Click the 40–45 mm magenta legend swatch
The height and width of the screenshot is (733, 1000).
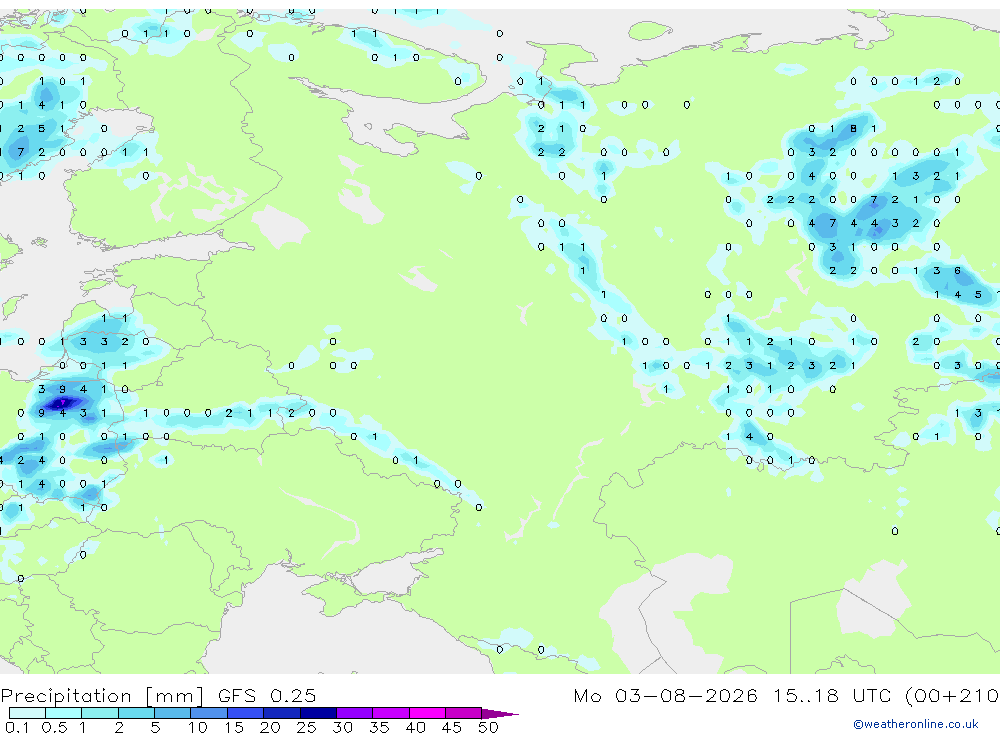(427, 713)
